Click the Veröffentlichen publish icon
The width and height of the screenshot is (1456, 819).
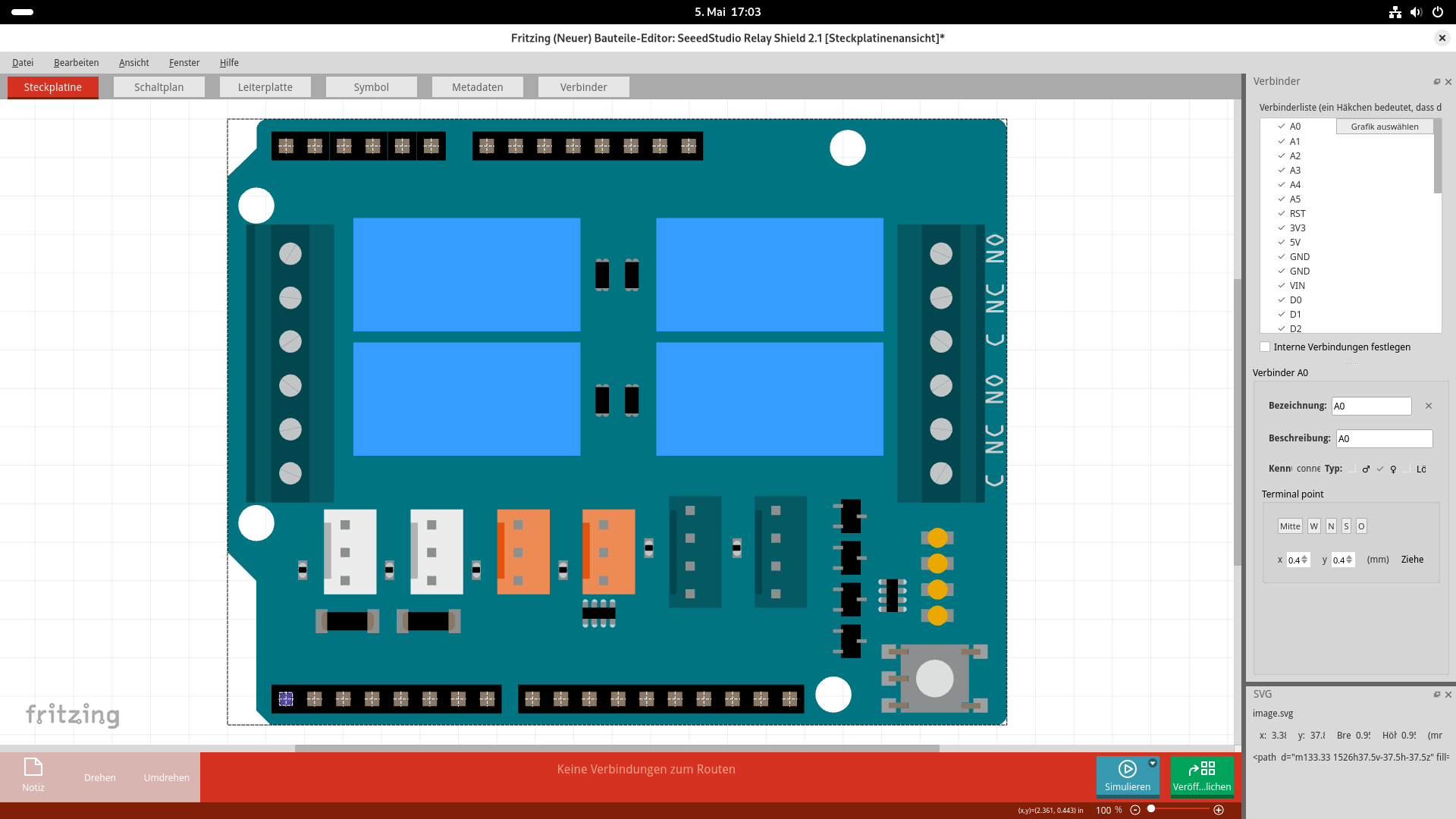(1202, 769)
